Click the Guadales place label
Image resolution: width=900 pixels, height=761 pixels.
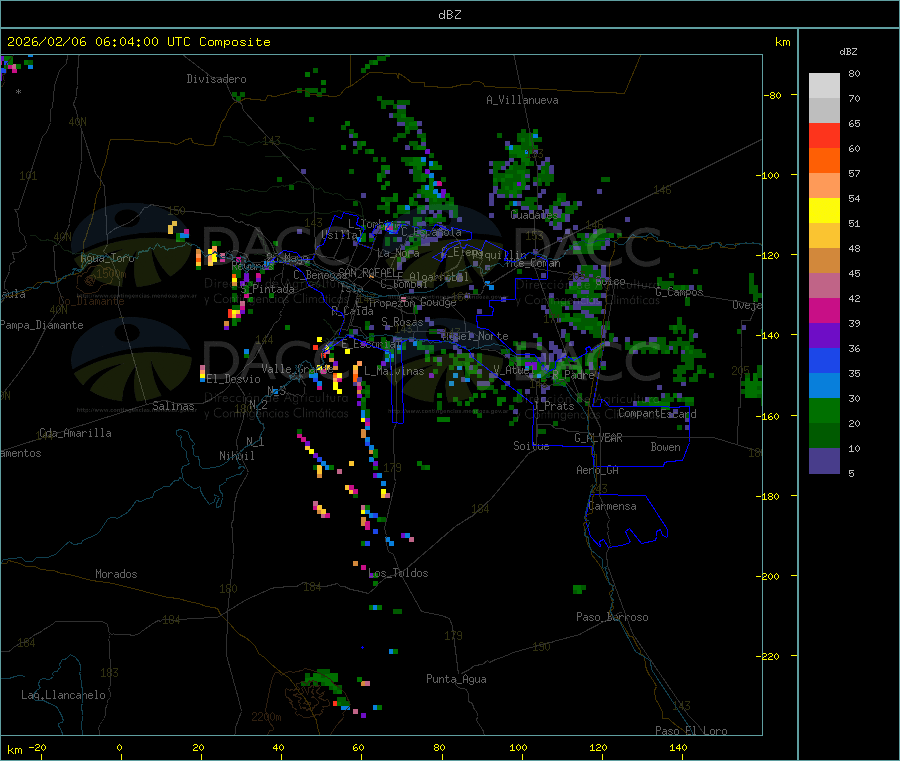click(534, 215)
